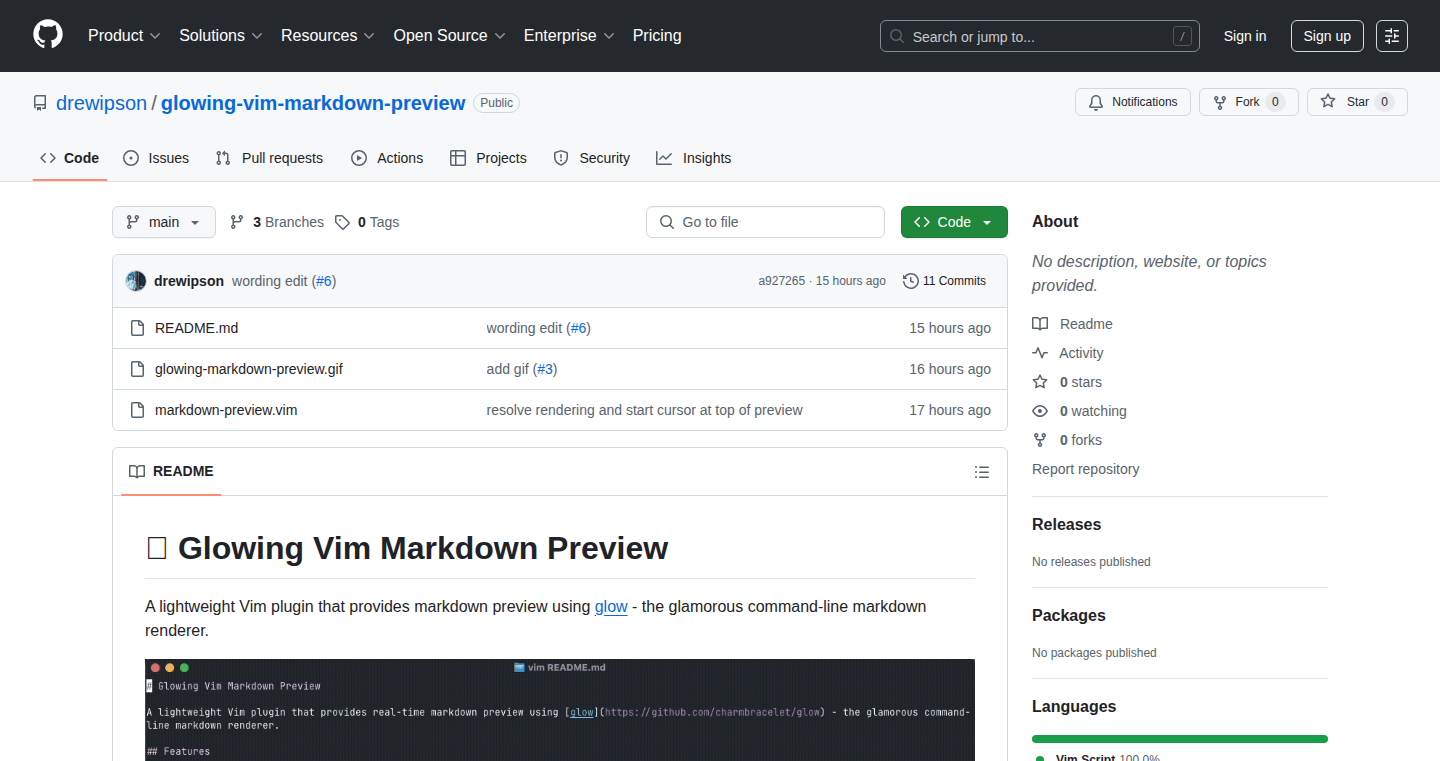This screenshot has width=1440, height=761.
Task: Click the 17 hours ago timestamp for markdown-preview.vim
Action: [950, 410]
